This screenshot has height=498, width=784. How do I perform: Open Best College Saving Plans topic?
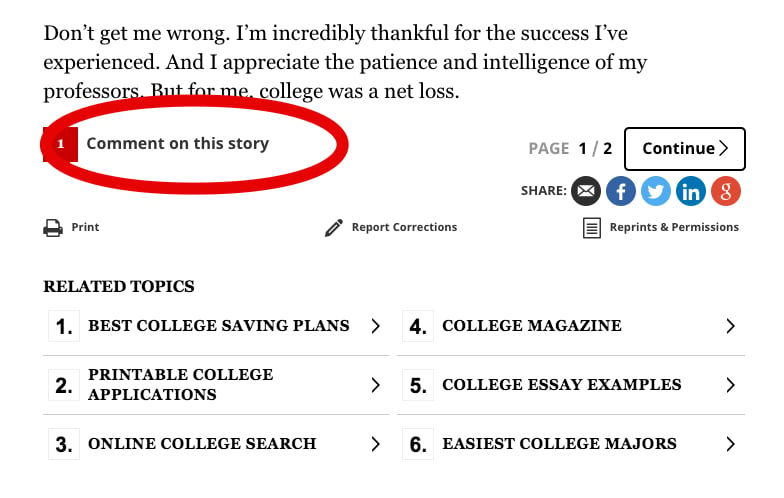[216, 326]
